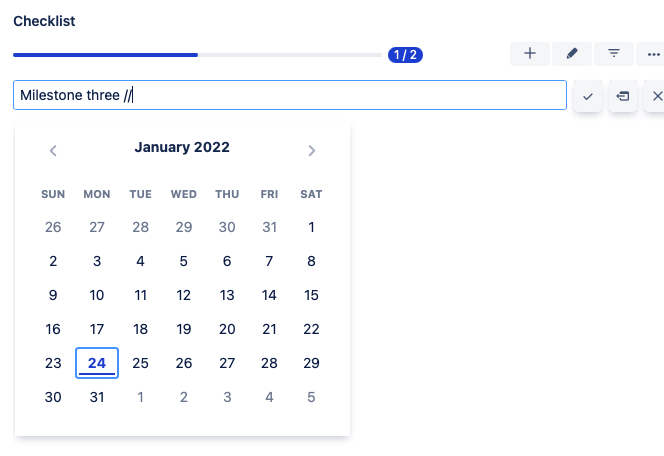
Task: Choose February 5 from next month
Action: click(311, 397)
